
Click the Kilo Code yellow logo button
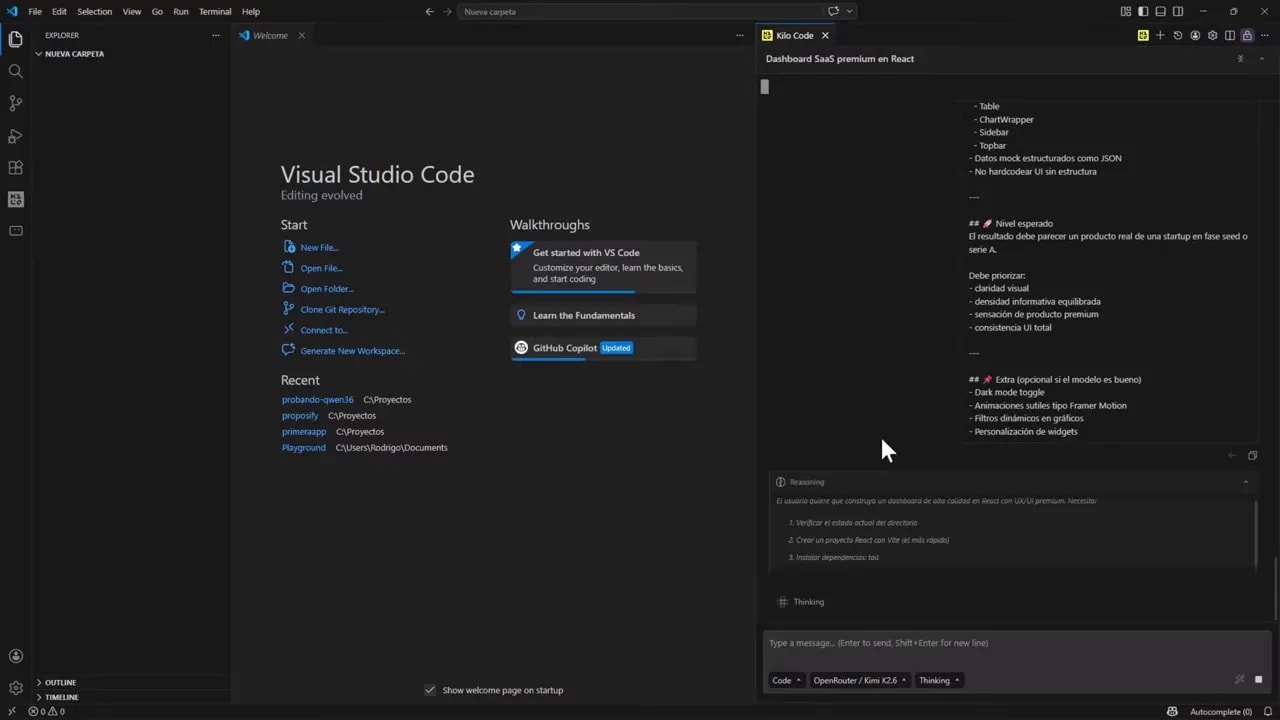pyautogui.click(x=1142, y=35)
